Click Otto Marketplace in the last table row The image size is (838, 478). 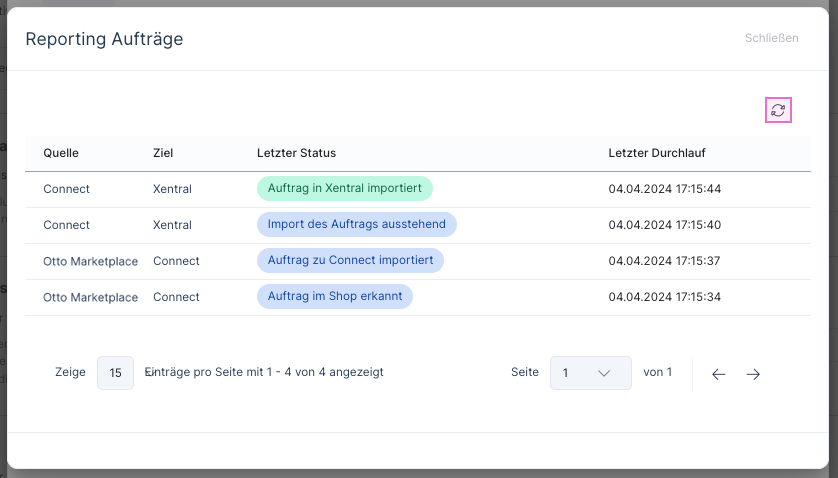[90, 297]
